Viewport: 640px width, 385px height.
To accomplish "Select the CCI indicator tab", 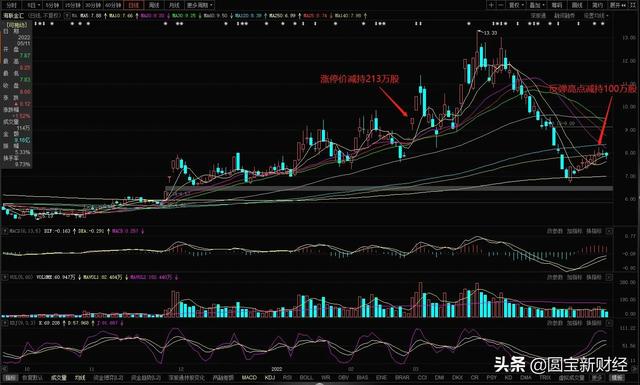I will pyautogui.click(x=422, y=378).
